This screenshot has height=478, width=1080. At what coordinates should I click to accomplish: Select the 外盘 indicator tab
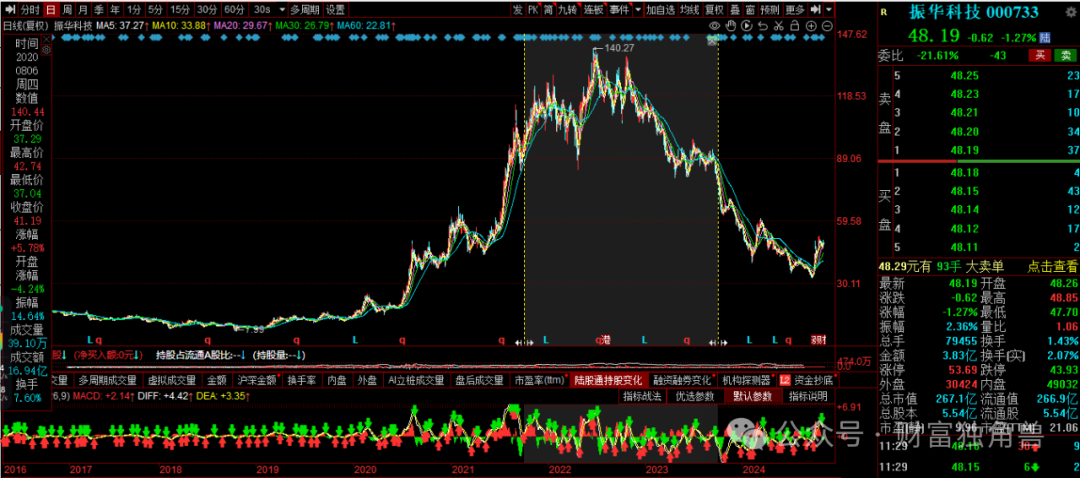368,380
